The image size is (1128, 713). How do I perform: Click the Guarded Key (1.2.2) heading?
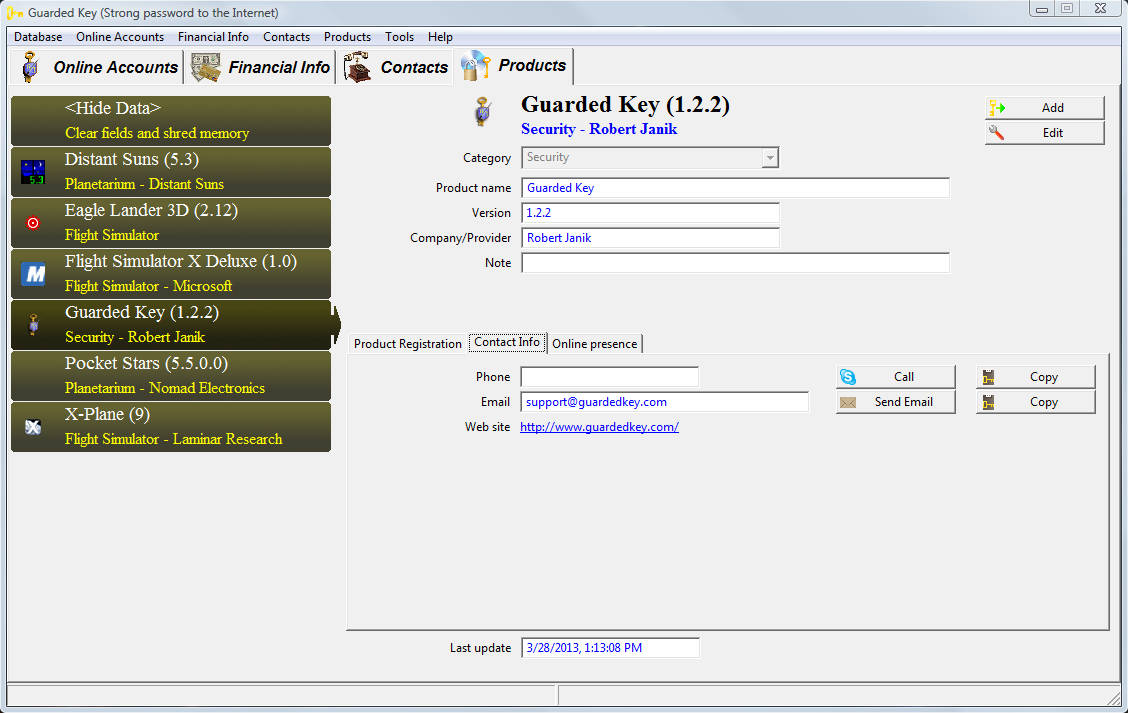click(625, 105)
